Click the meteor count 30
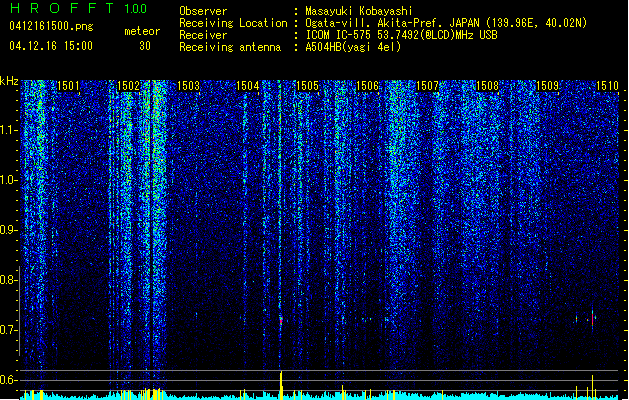 click(145, 46)
